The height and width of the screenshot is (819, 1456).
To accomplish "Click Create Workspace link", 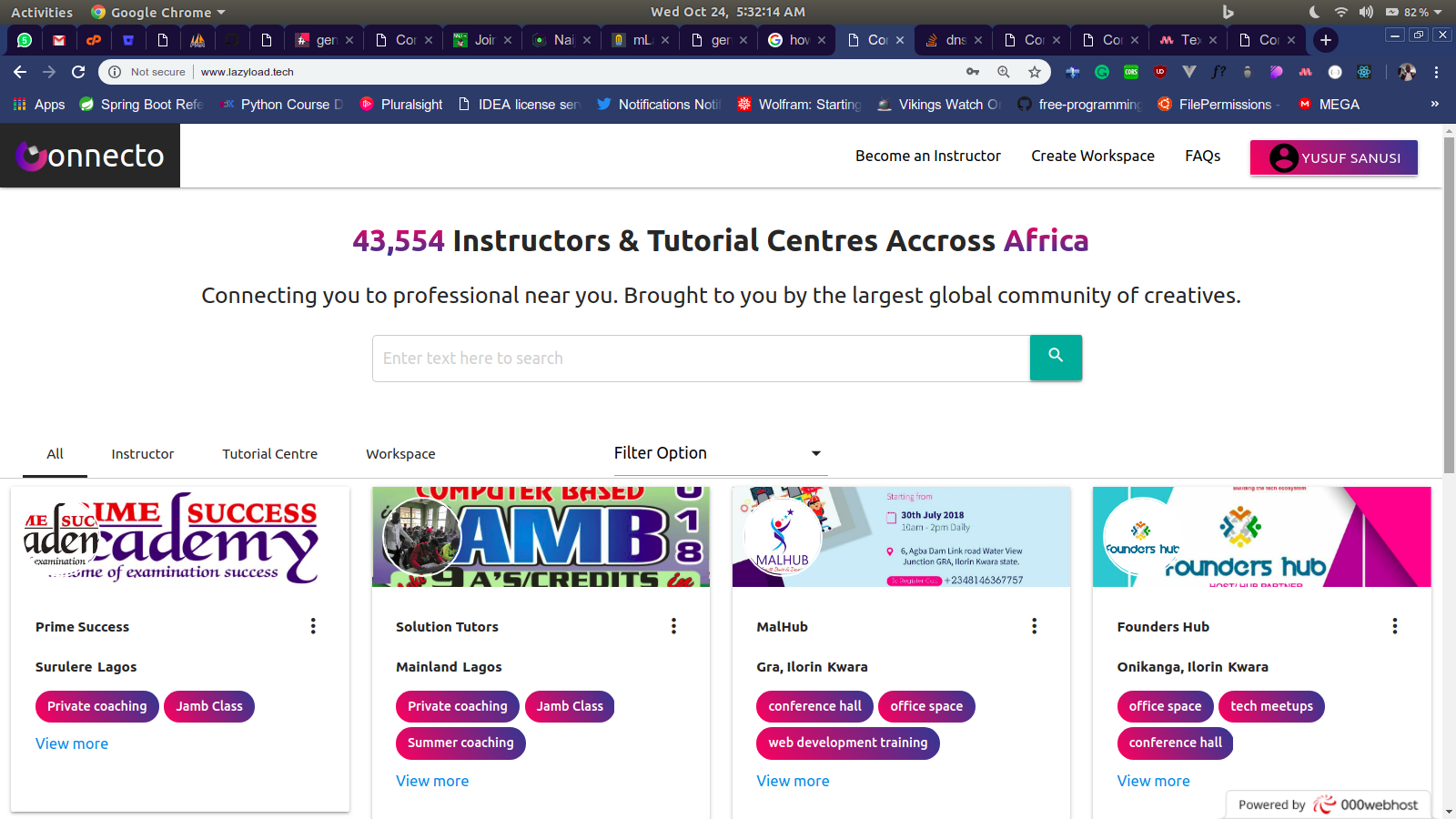I will click(x=1093, y=156).
